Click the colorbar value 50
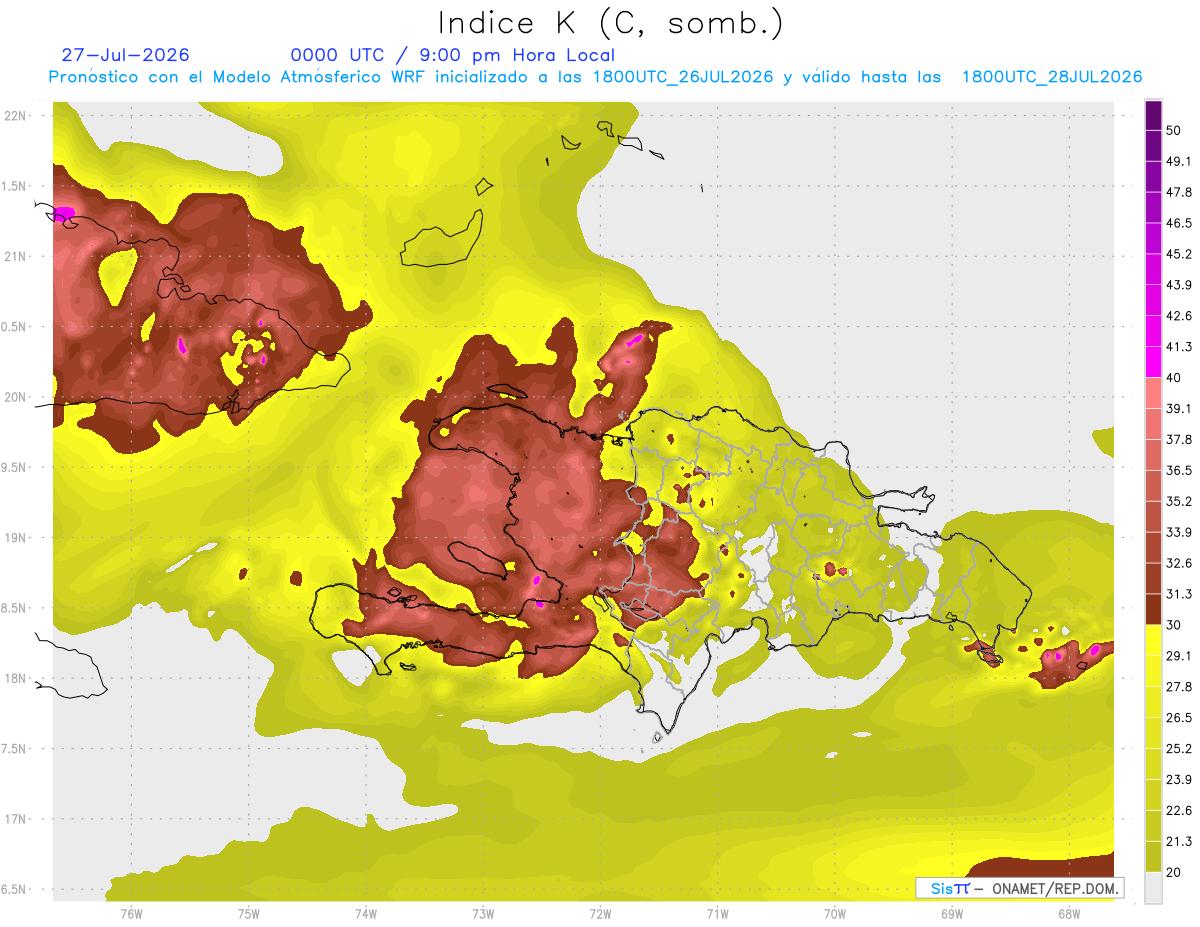This screenshot has height=927, width=1200. [x=1174, y=130]
